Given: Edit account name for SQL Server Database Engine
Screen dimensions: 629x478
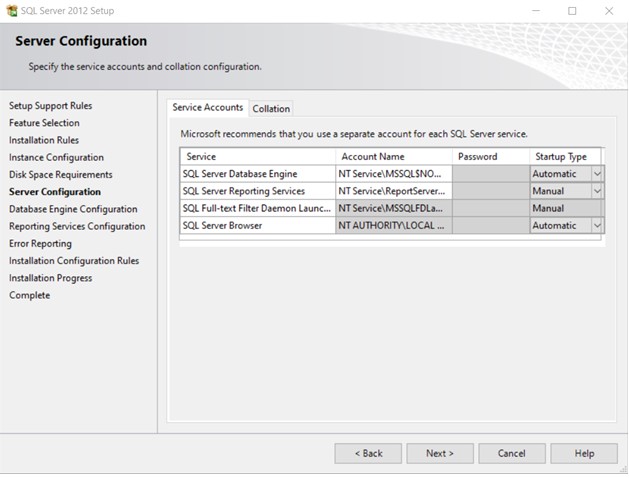Looking at the screenshot, I should pyautogui.click(x=394, y=174).
